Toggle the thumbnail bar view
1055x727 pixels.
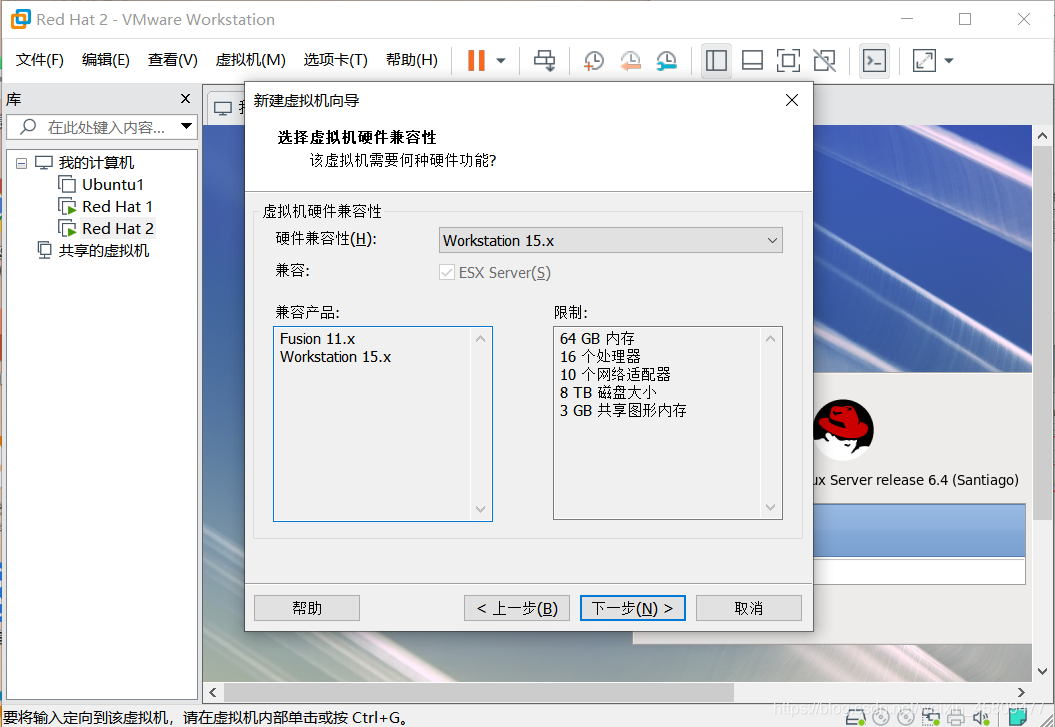pyautogui.click(x=752, y=61)
